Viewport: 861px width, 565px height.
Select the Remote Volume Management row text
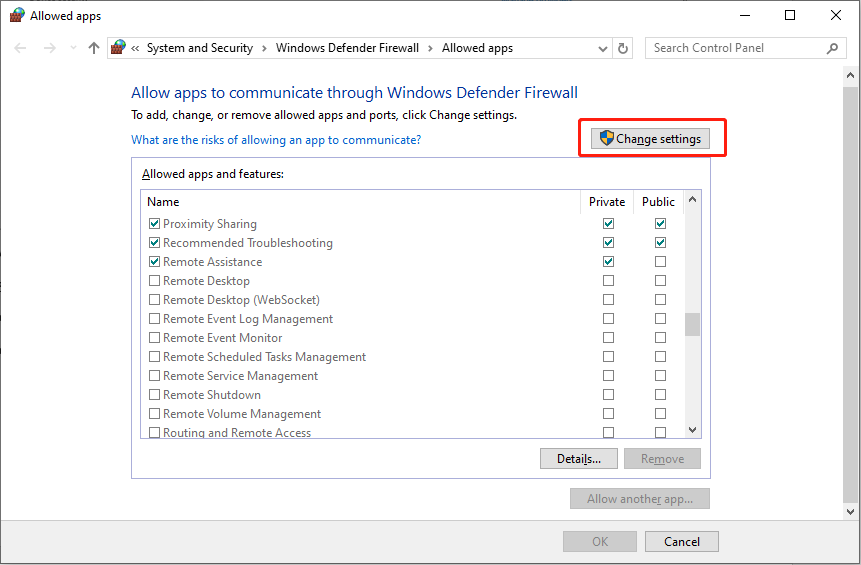click(x=242, y=414)
